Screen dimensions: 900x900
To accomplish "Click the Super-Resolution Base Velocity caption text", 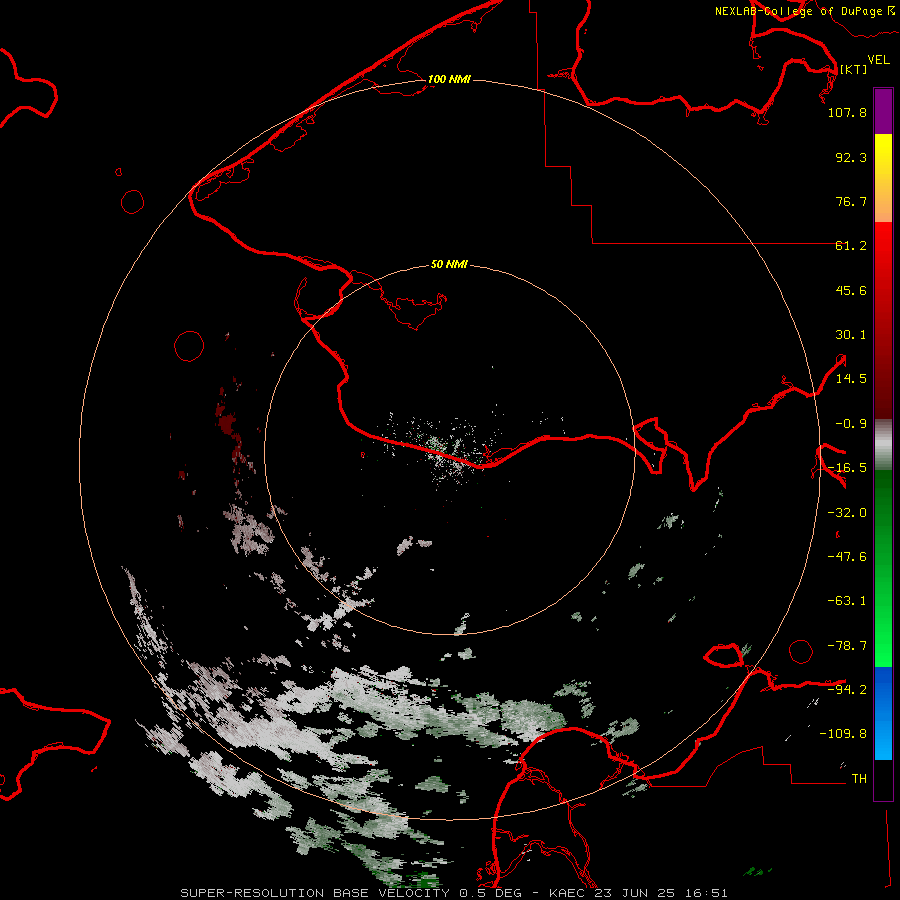I will (x=454, y=893).
